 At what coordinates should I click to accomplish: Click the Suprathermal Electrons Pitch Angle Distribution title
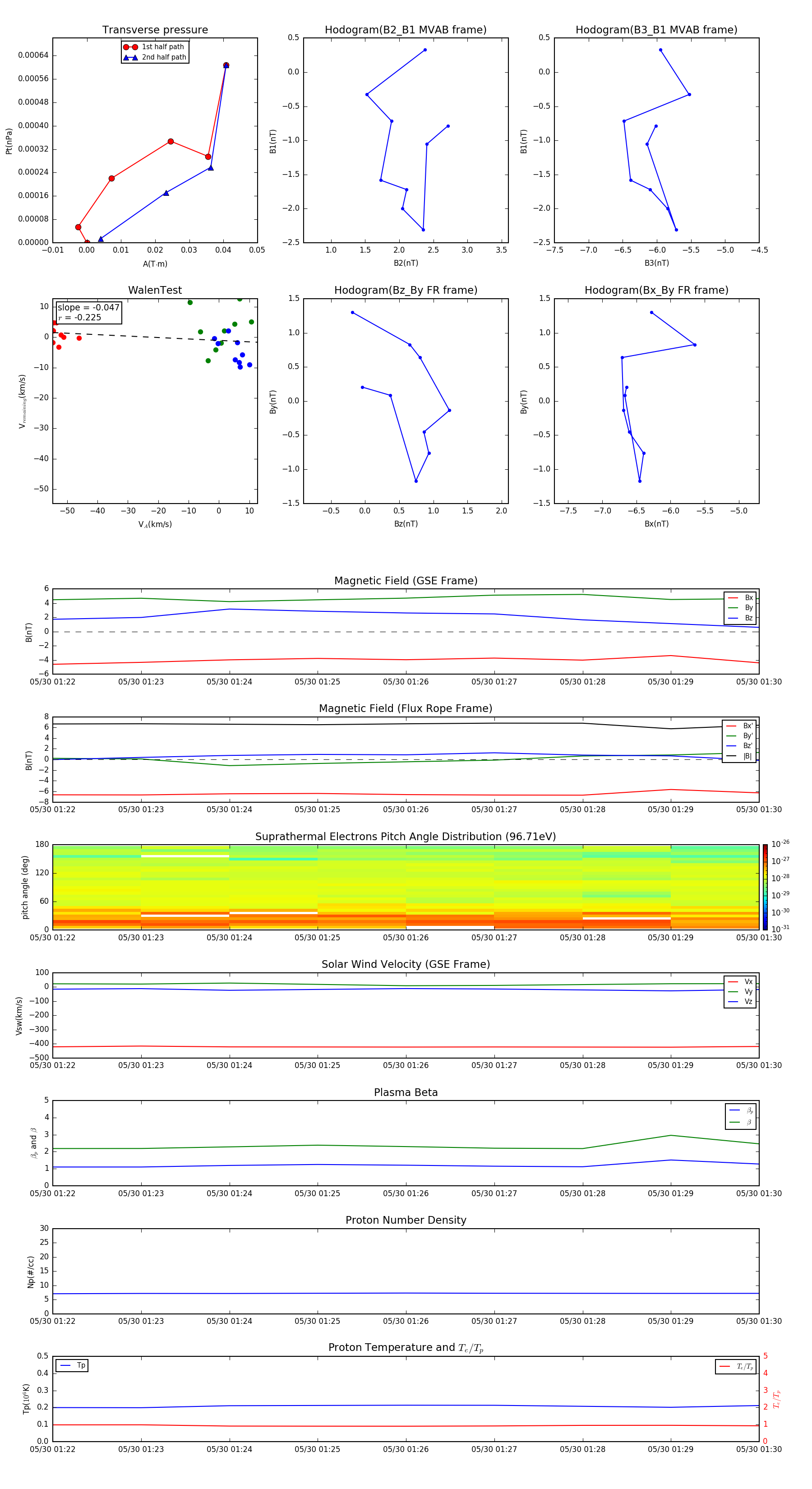point(406,837)
